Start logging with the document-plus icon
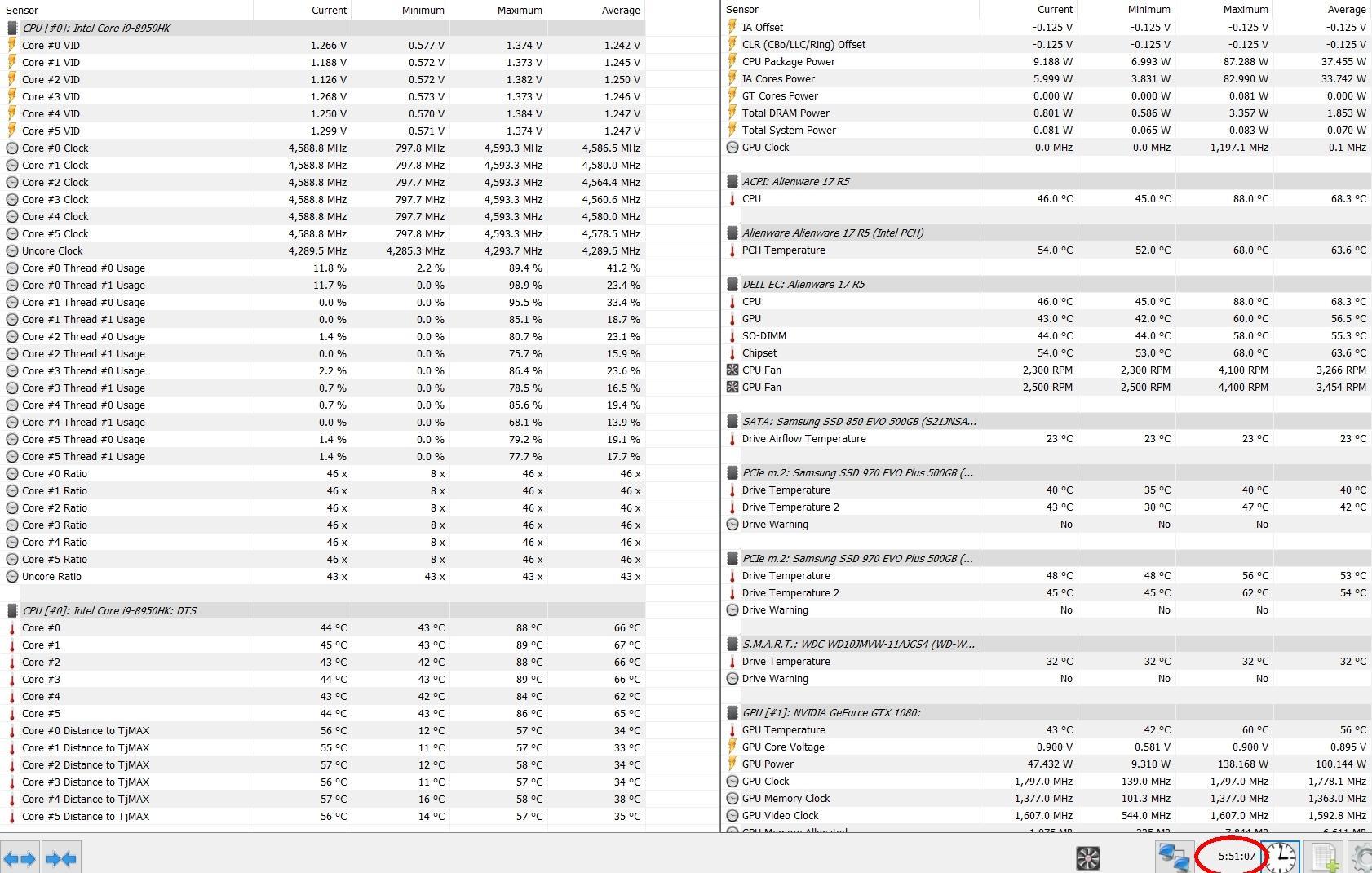Screen dimensions: 1372x873 [x=1325, y=857]
